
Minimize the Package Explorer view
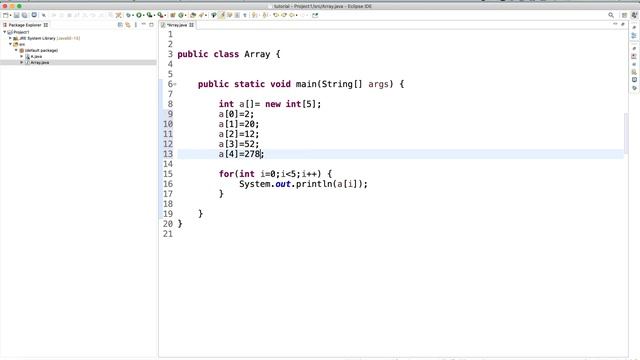click(144, 25)
